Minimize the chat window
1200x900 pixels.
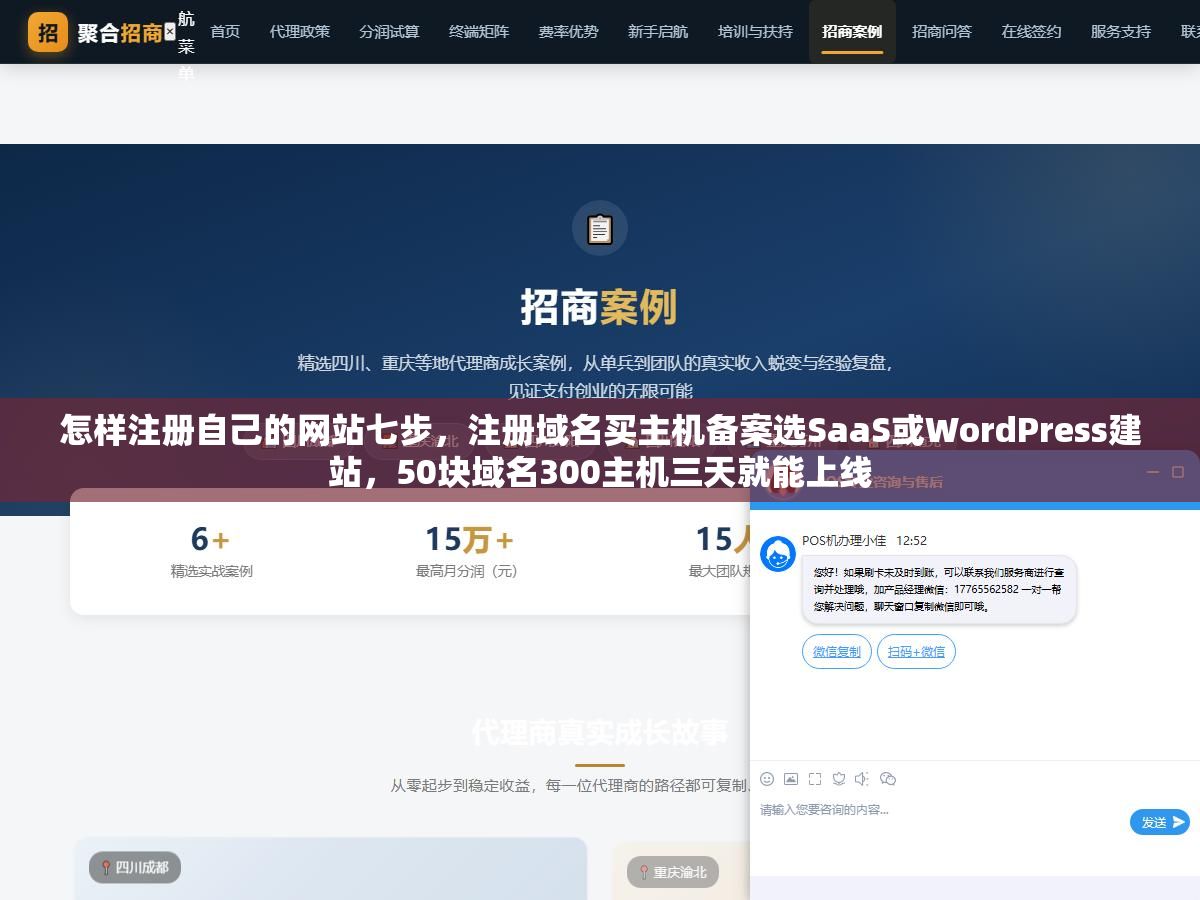(1152, 472)
